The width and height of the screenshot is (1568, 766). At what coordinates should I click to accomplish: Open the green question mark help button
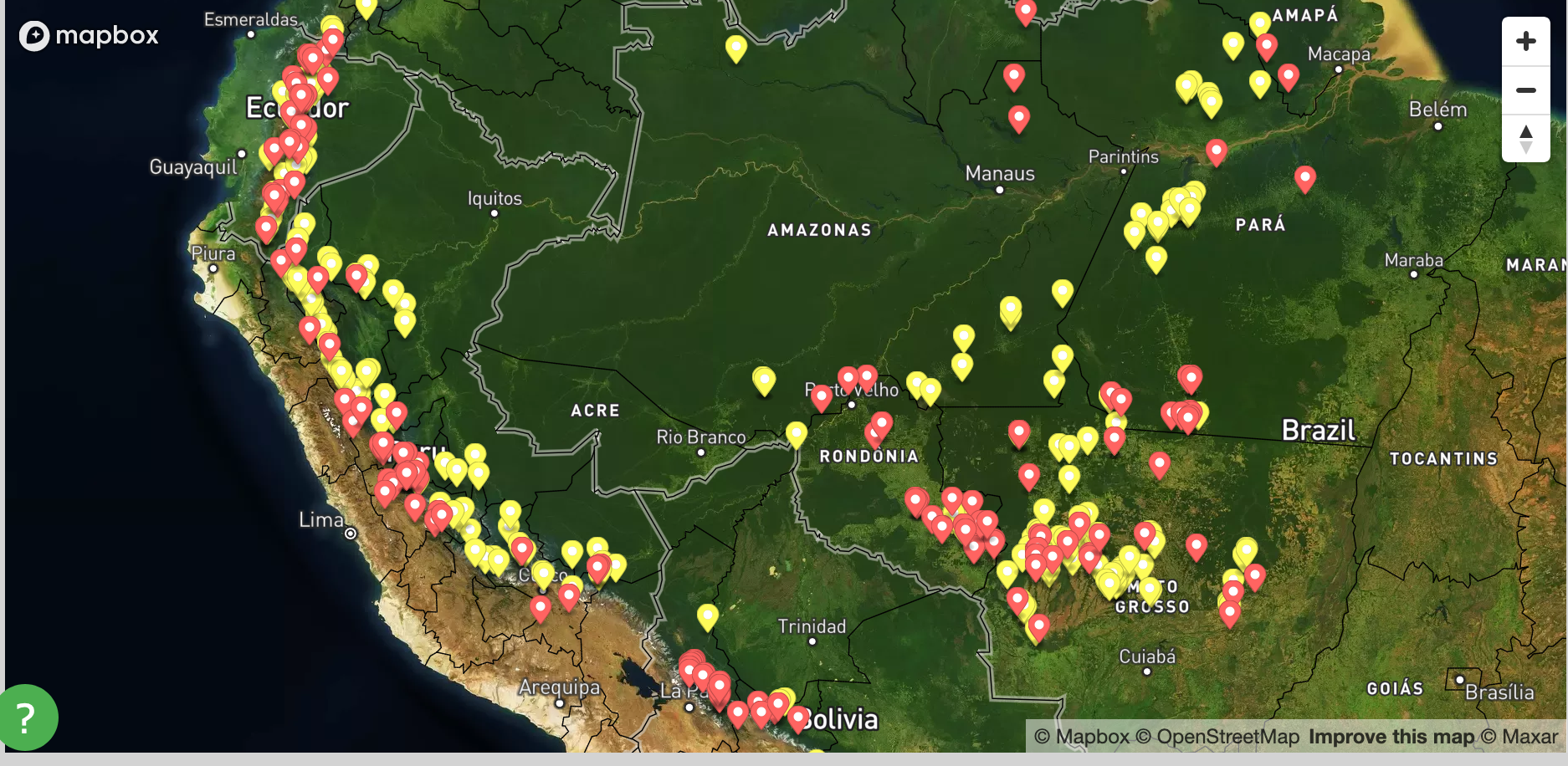click(x=27, y=717)
